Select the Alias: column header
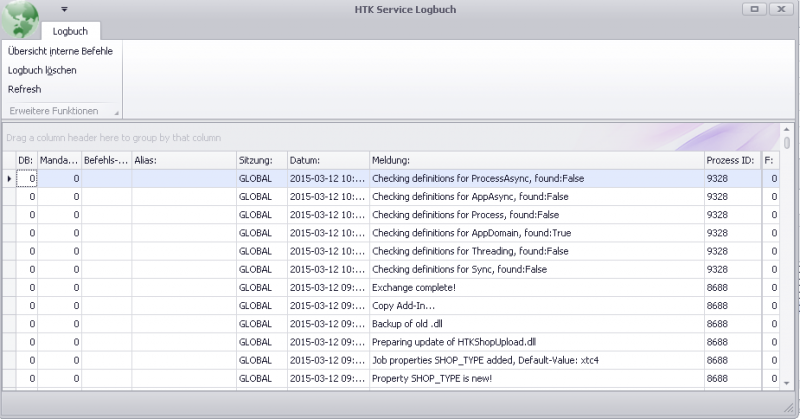 pos(183,160)
